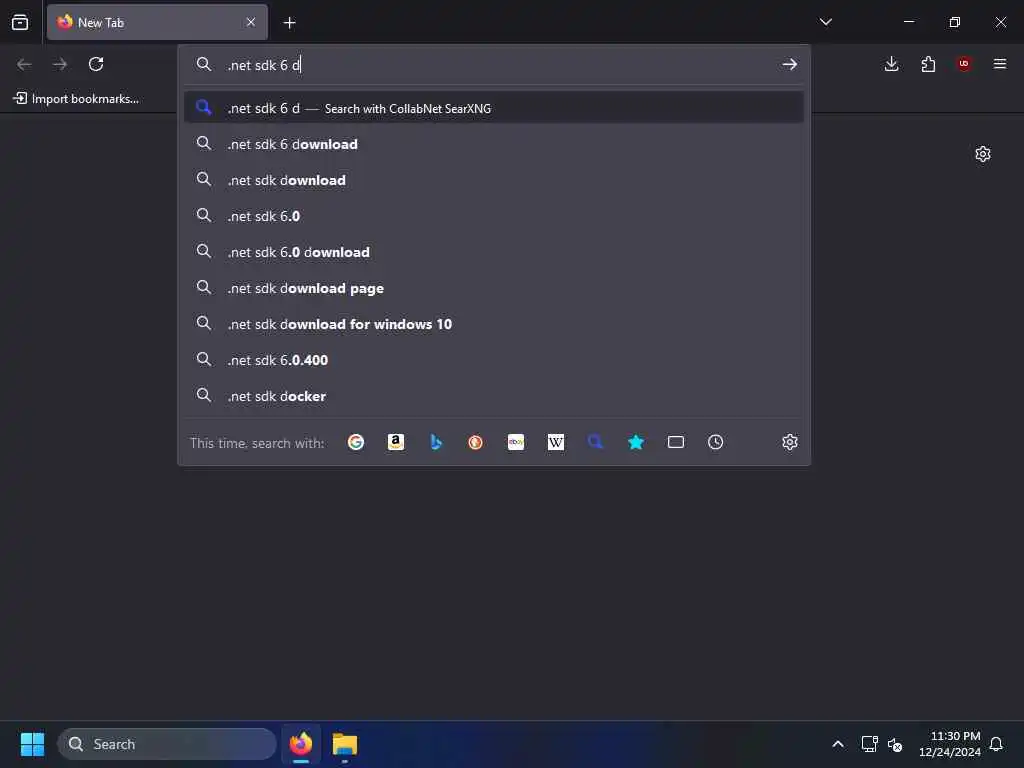Open the Windows Start menu
Viewport: 1024px width, 768px height.
(x=32, y=744)
